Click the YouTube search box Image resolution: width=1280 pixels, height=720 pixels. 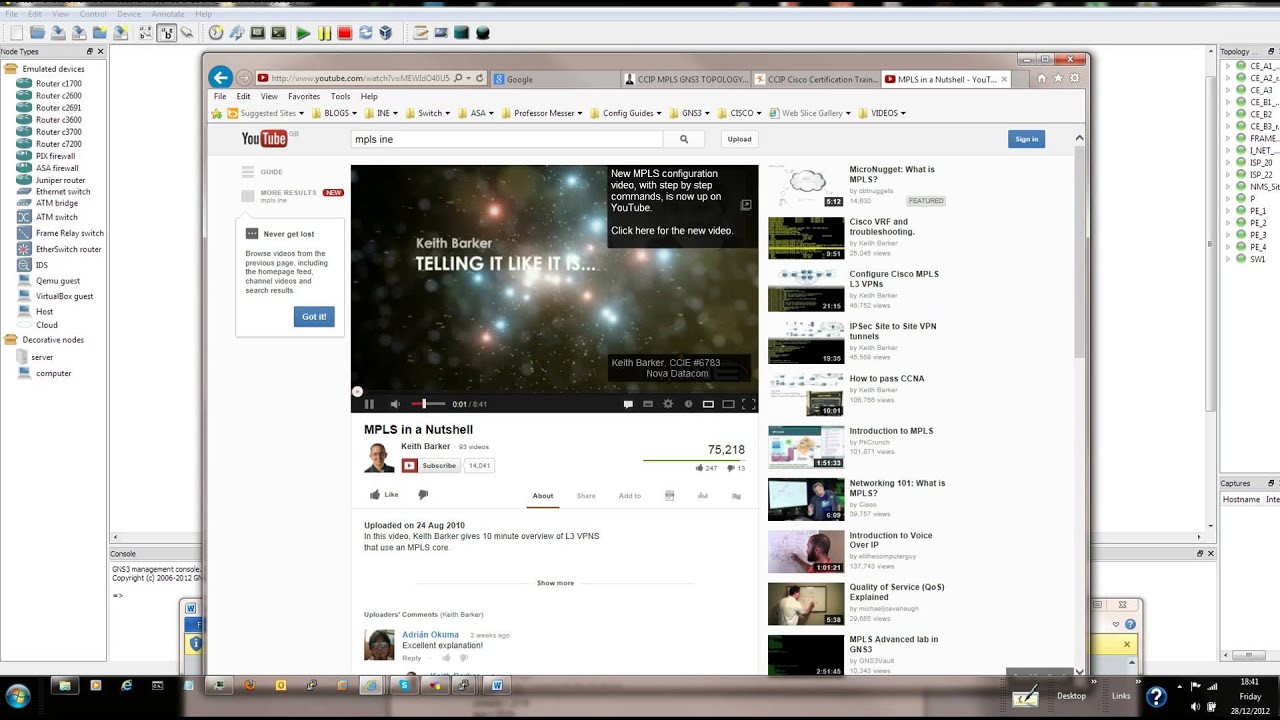click(507, 139)
